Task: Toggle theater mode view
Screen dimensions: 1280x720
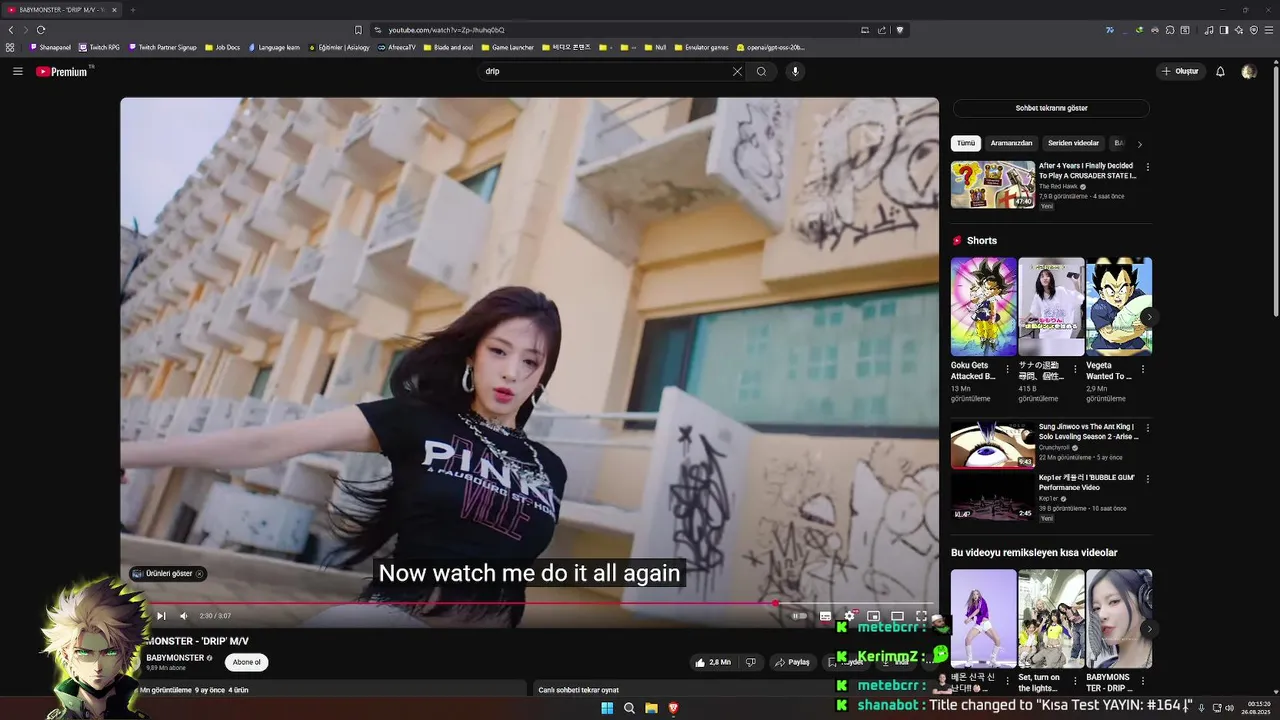Action: tap(897, 616)
